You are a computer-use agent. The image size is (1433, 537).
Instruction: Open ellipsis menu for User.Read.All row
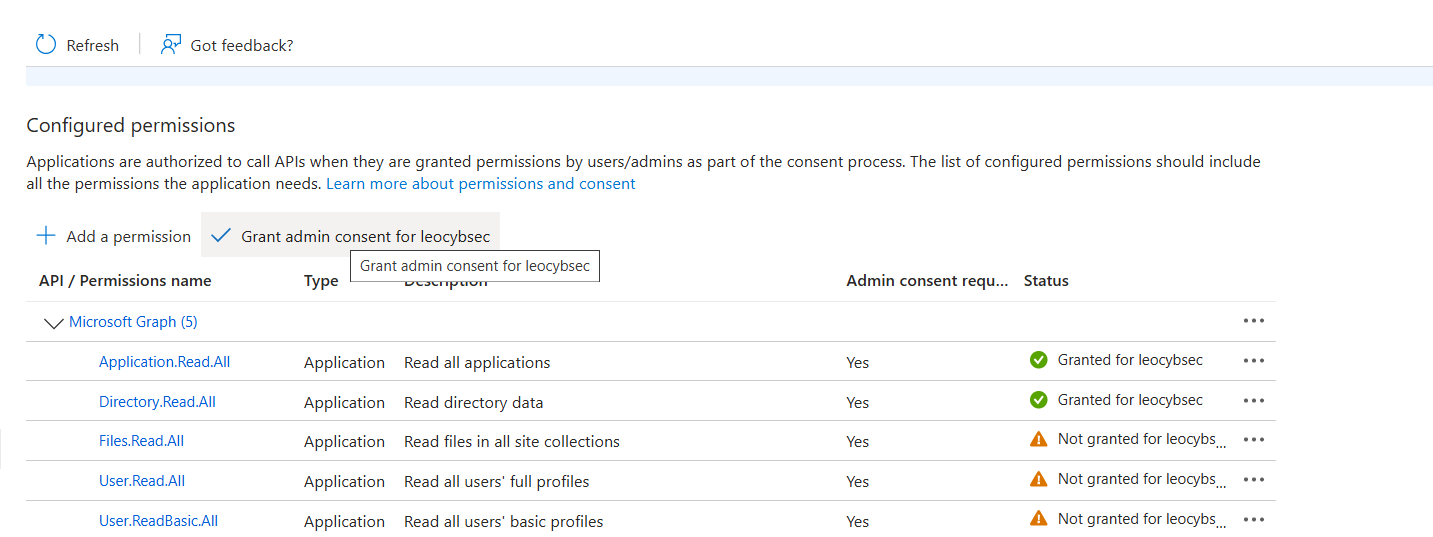pos(1253,480)
